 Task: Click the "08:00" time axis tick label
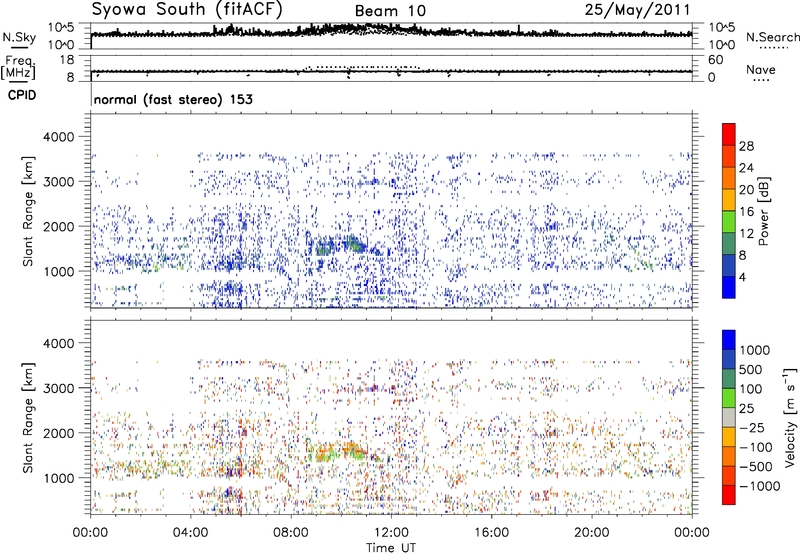click(291, 533)
